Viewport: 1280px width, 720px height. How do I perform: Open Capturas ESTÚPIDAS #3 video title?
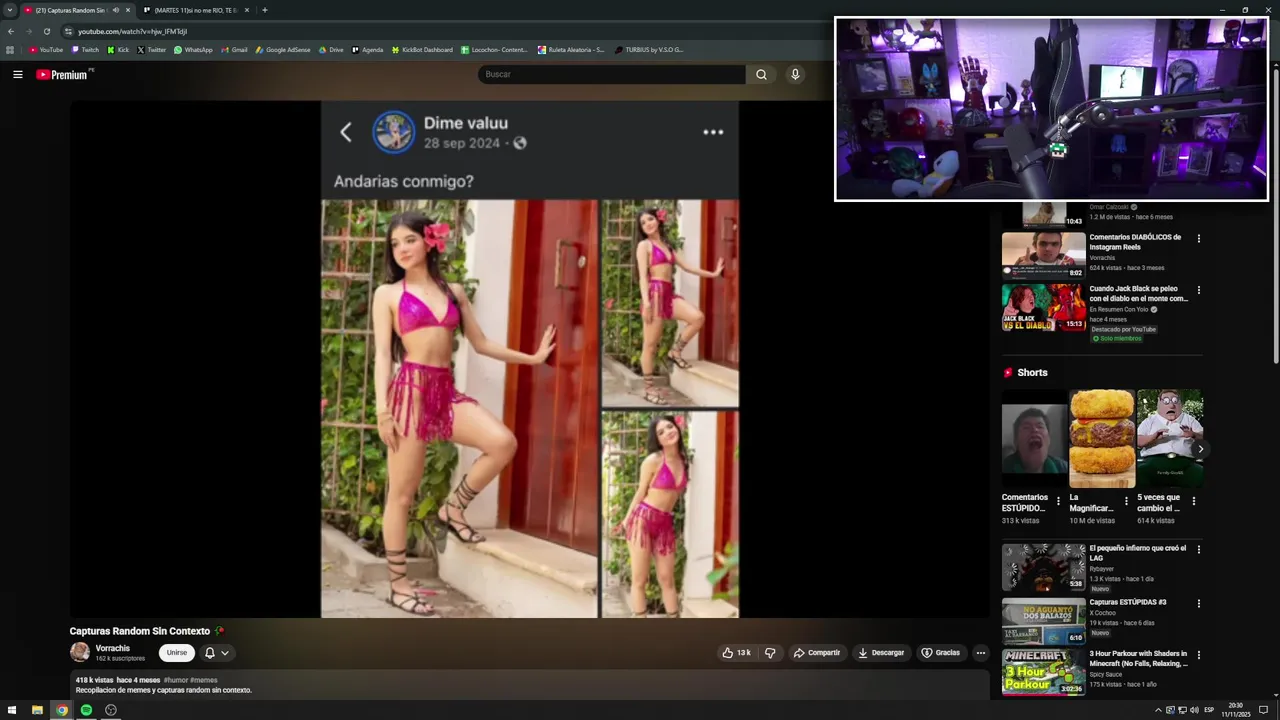[1128, 602]
